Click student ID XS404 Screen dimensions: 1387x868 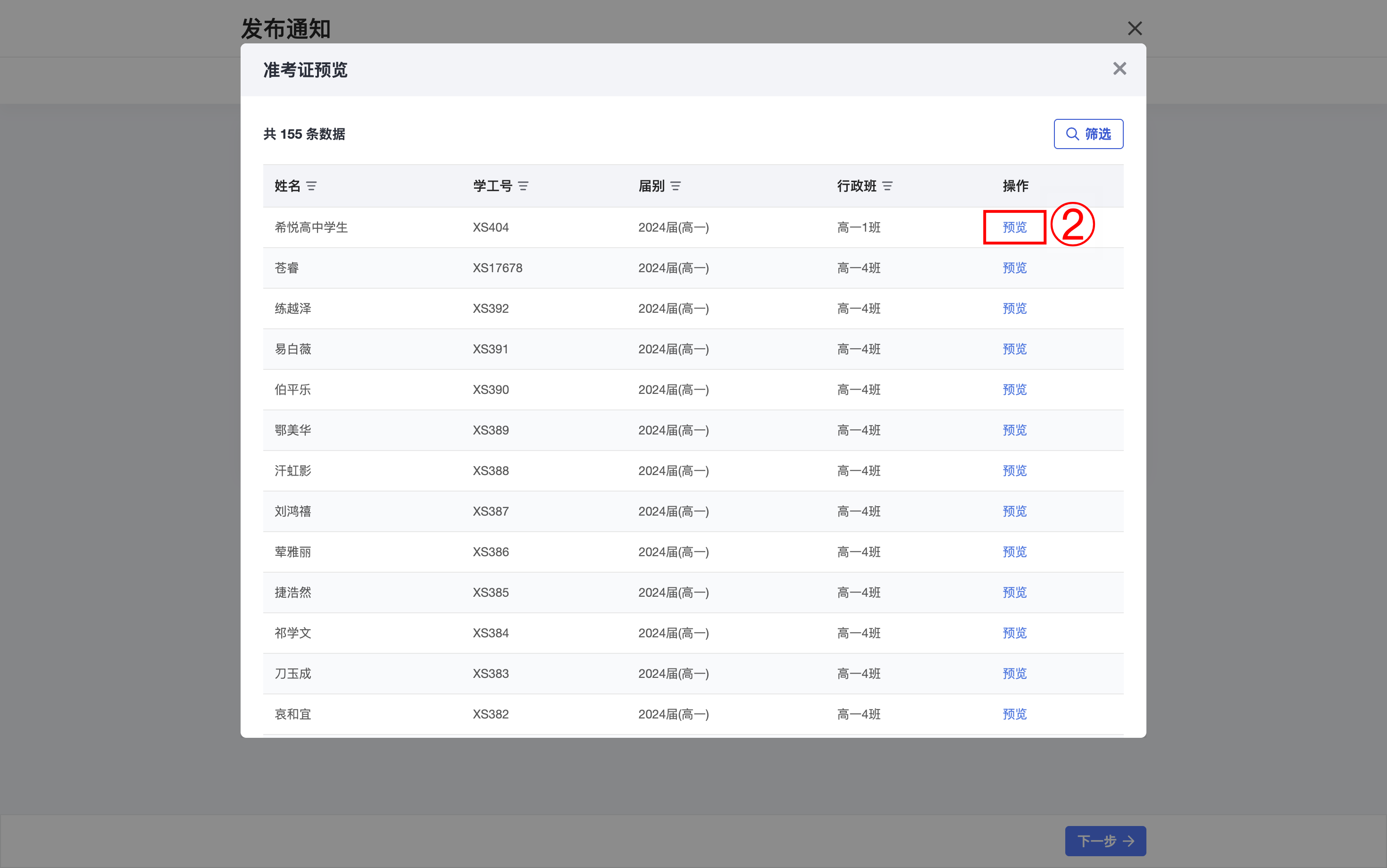point(491,227)
